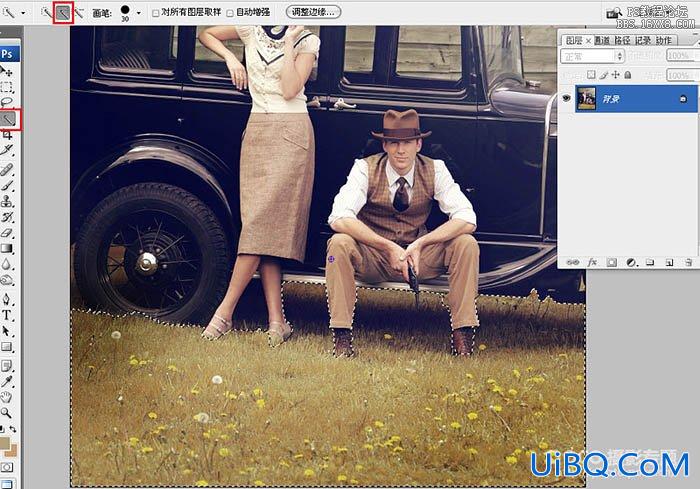This screenshot has width=700, height=489.
Task: Toggle lock image pixels brush icon
Action: click(604, 75)
